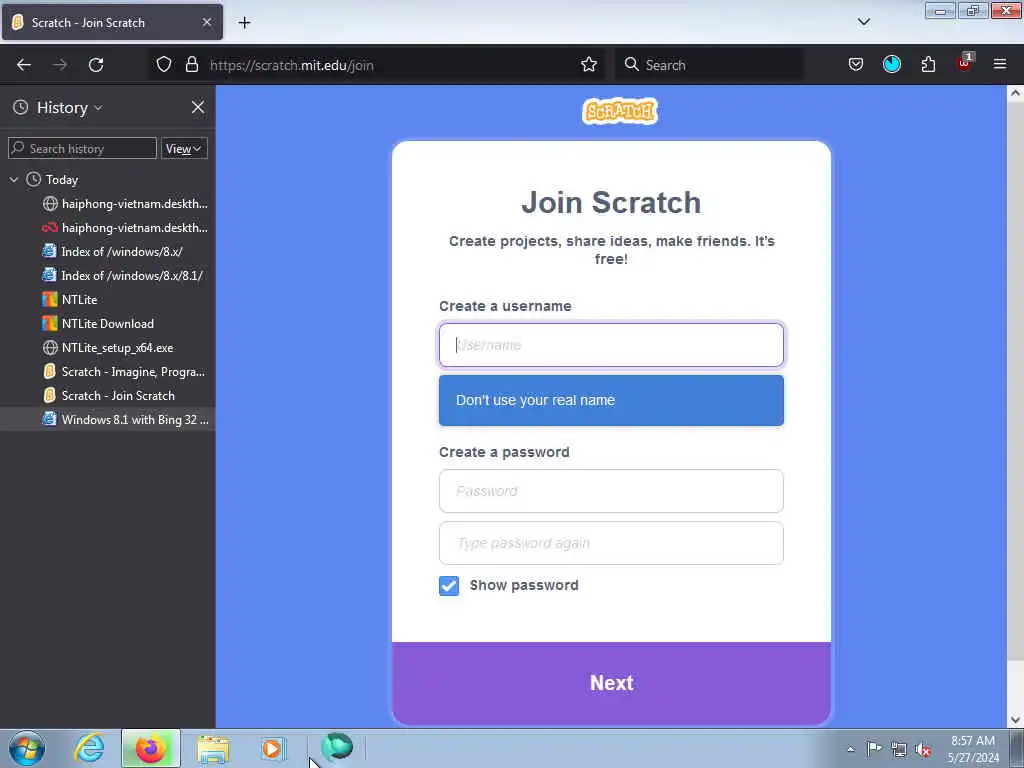Viewport: 1024px width, 768px height.
Task: Open Scratch - Join Scratch history entry
Action: (108, 396)
